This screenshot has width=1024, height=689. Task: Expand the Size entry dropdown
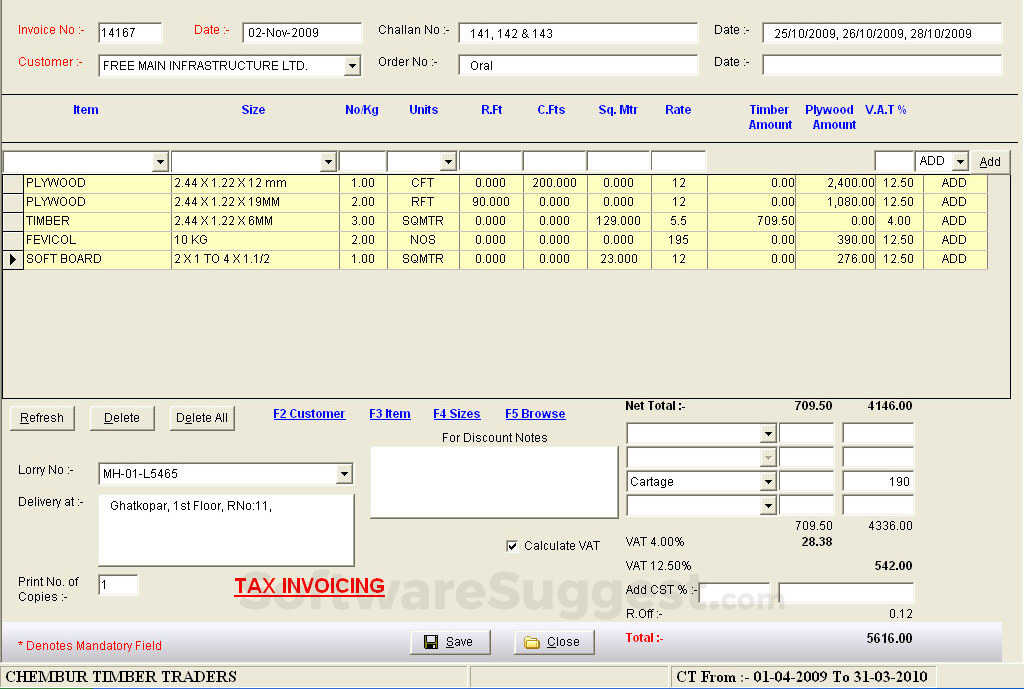(328, 162)
